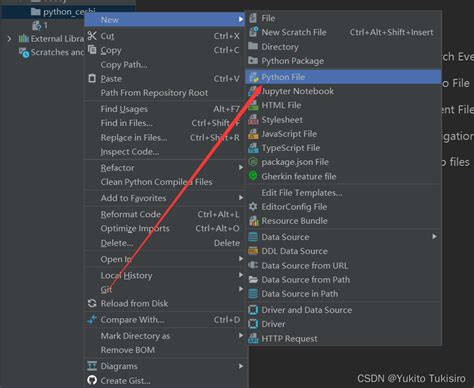Click the Paste clipboard icon
Screen dimensions: 474x388
(x=92, y=79)
